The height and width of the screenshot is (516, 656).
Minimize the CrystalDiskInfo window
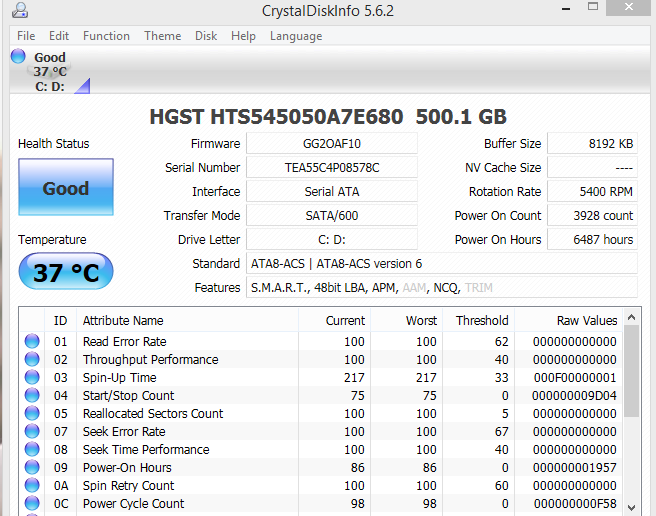(566, 8)
